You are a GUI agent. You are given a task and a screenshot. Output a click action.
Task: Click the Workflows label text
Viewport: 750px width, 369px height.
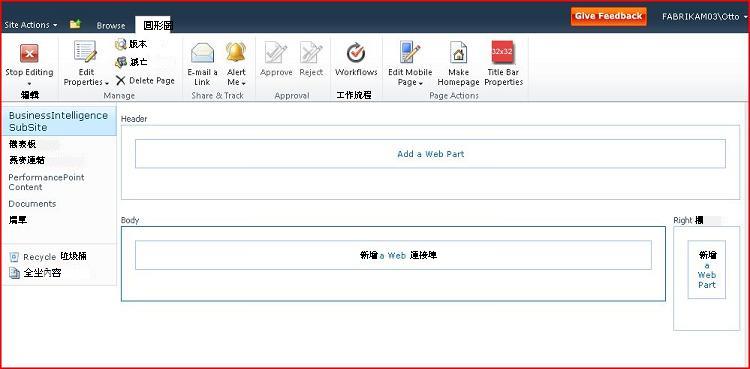[356, 72]
